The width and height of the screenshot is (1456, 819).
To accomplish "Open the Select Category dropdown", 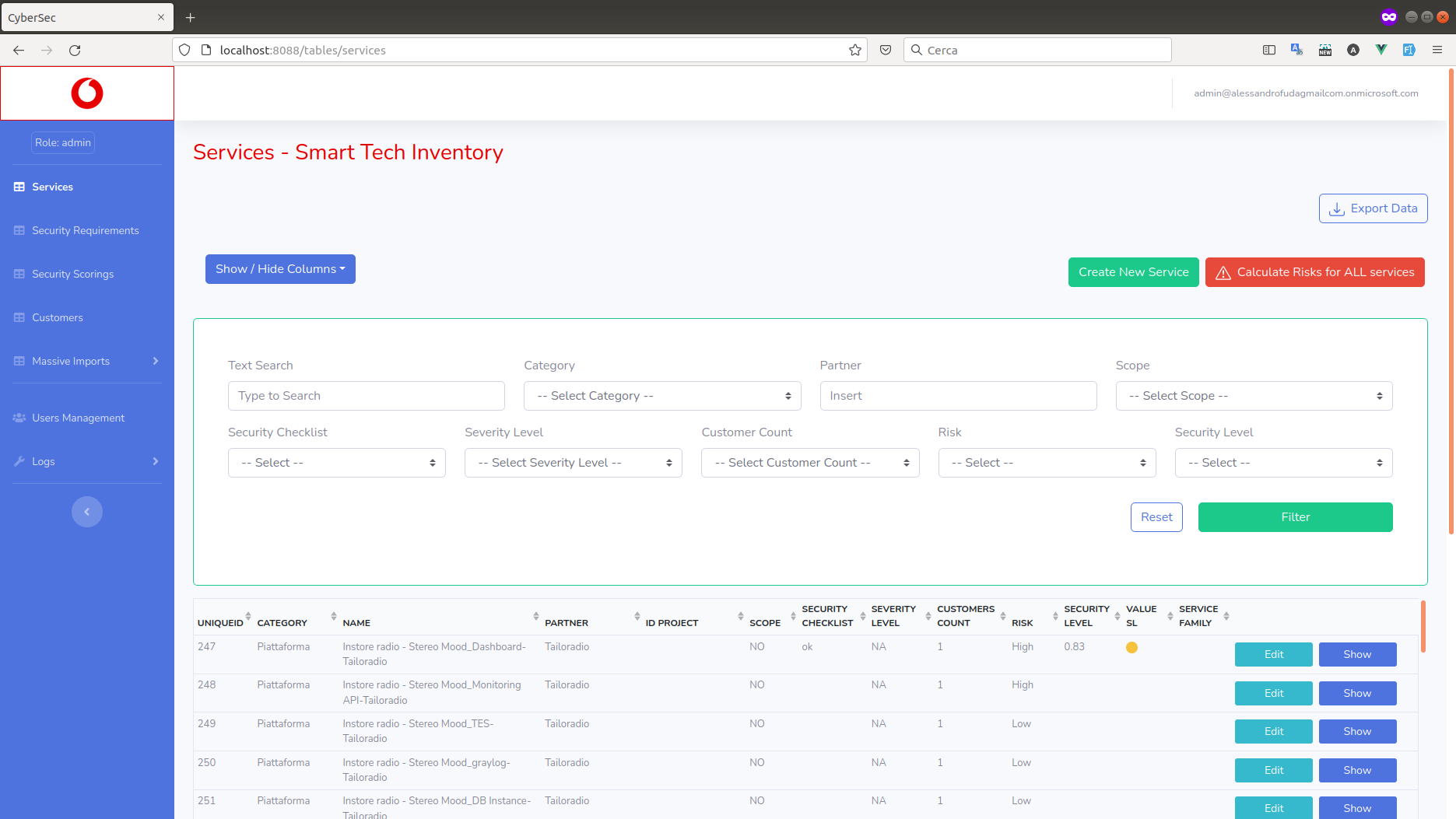I will pyautogui.click(x=662, y=396).
